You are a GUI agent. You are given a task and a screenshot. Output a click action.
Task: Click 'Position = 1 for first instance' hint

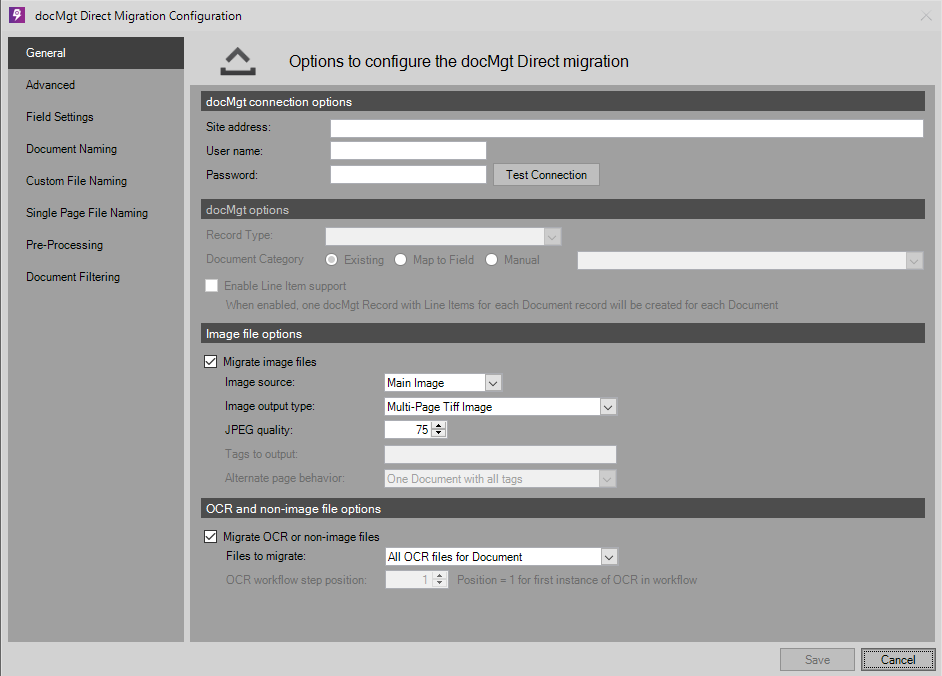point(577,580)
